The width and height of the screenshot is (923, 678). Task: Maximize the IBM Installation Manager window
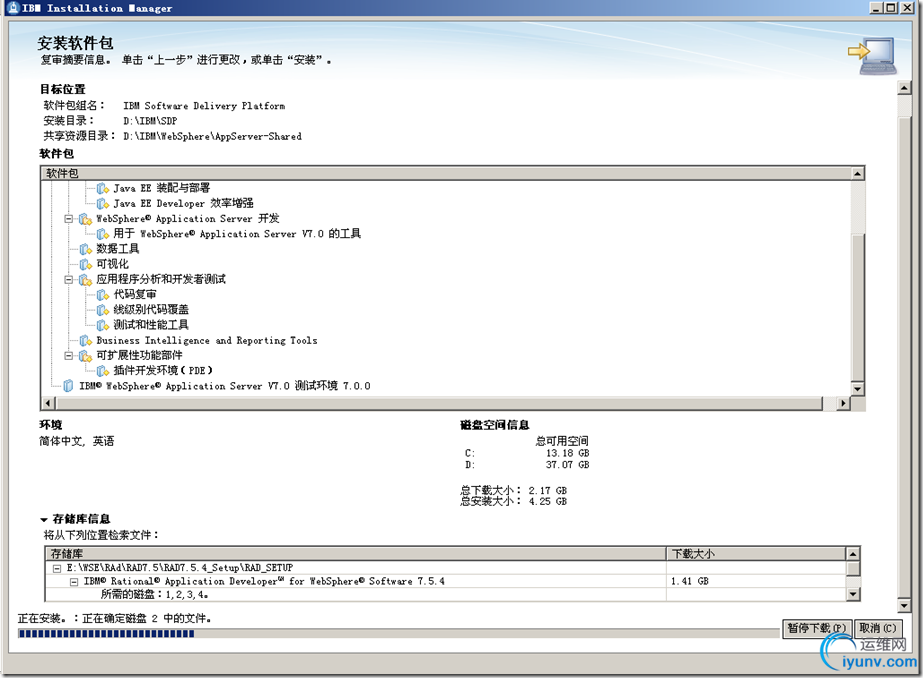point(891,8)
